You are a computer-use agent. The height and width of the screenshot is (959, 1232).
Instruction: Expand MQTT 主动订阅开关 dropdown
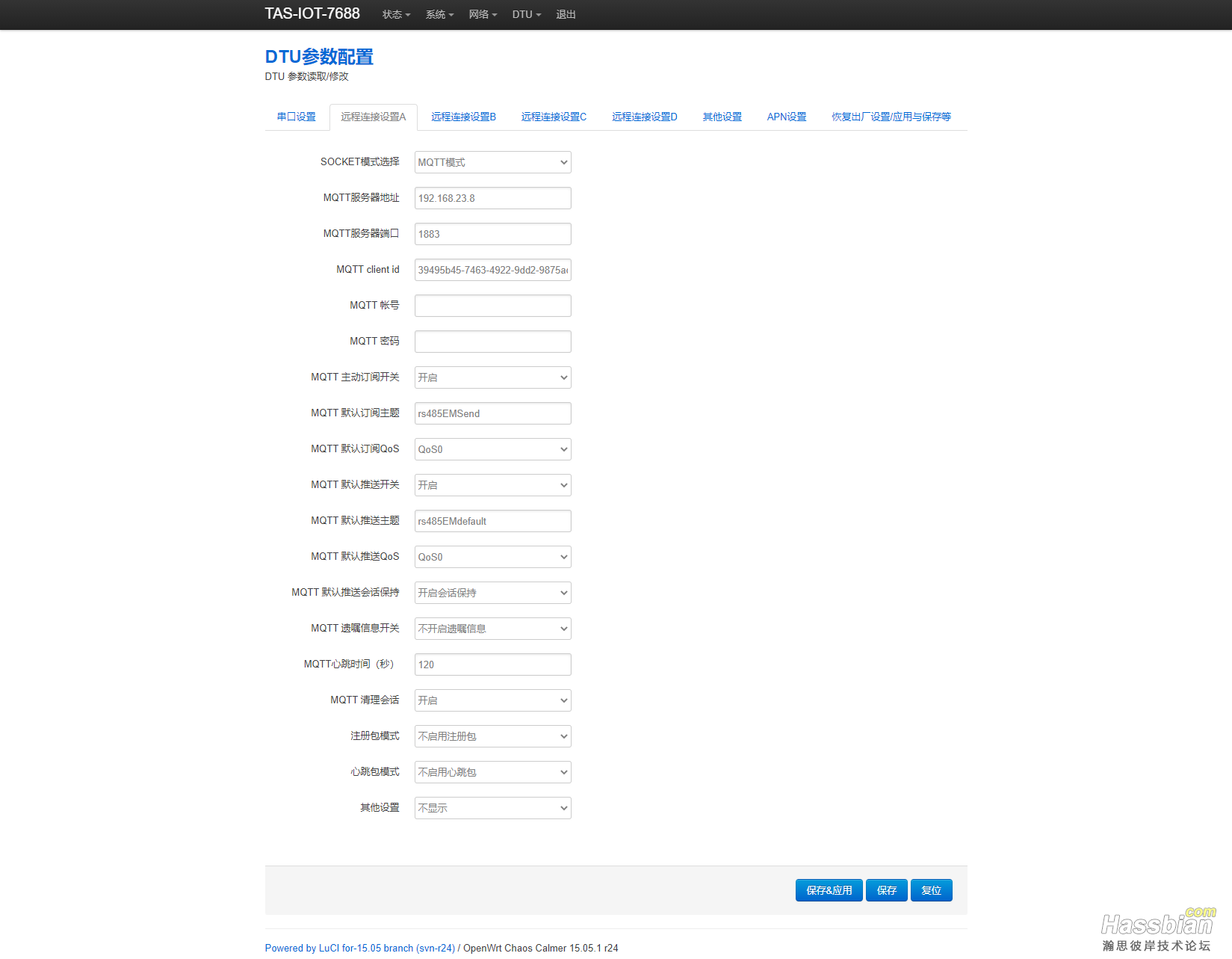tap(493, 377)
